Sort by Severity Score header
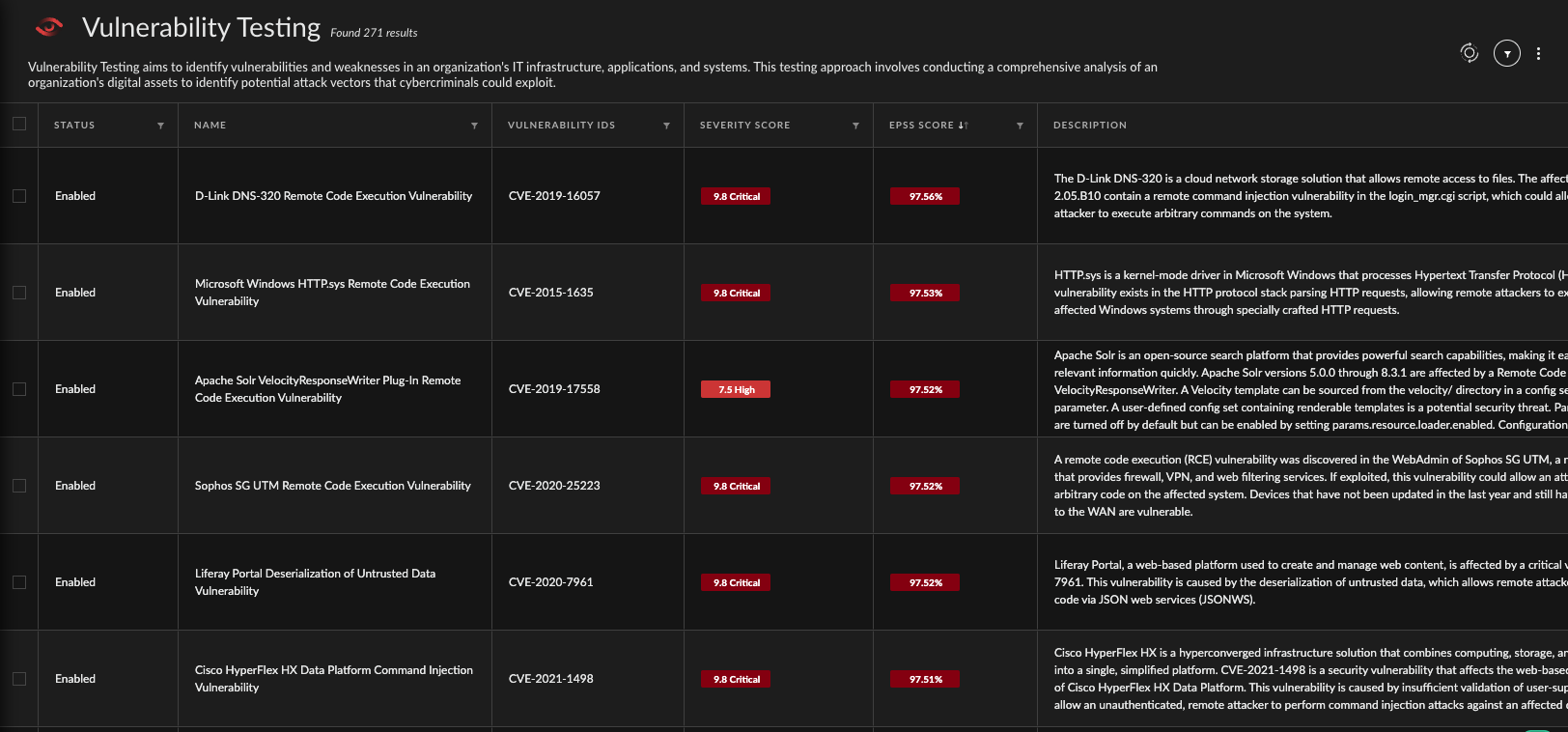Image resolution: width=1568 pixels, height=732 pixels. [x=744, y=126]
